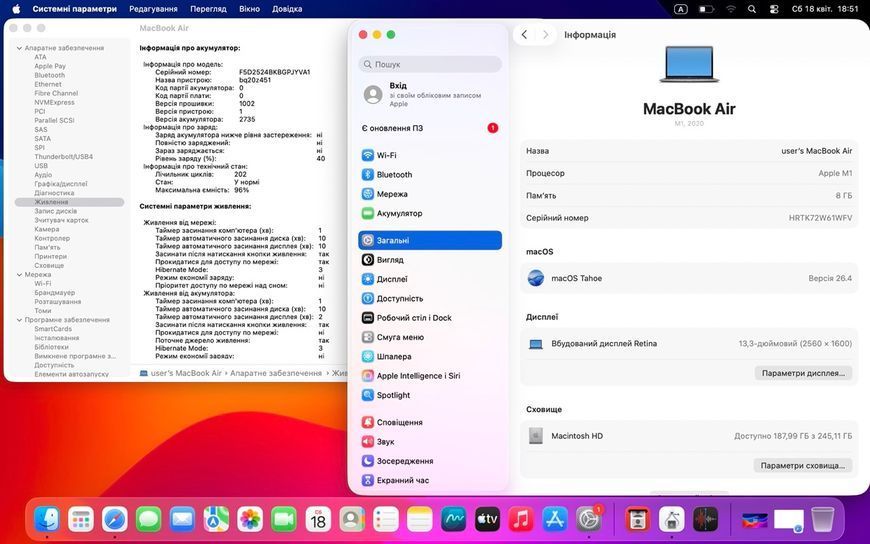The image size is (870, 544).
Task: Open the Редагування menu
Action: point(153,9)
